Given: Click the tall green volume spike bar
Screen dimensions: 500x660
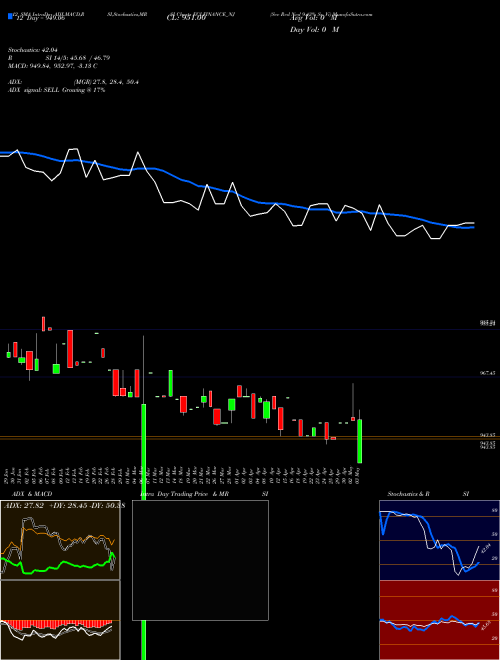Looking at the screenshot, I should (144, 532).
